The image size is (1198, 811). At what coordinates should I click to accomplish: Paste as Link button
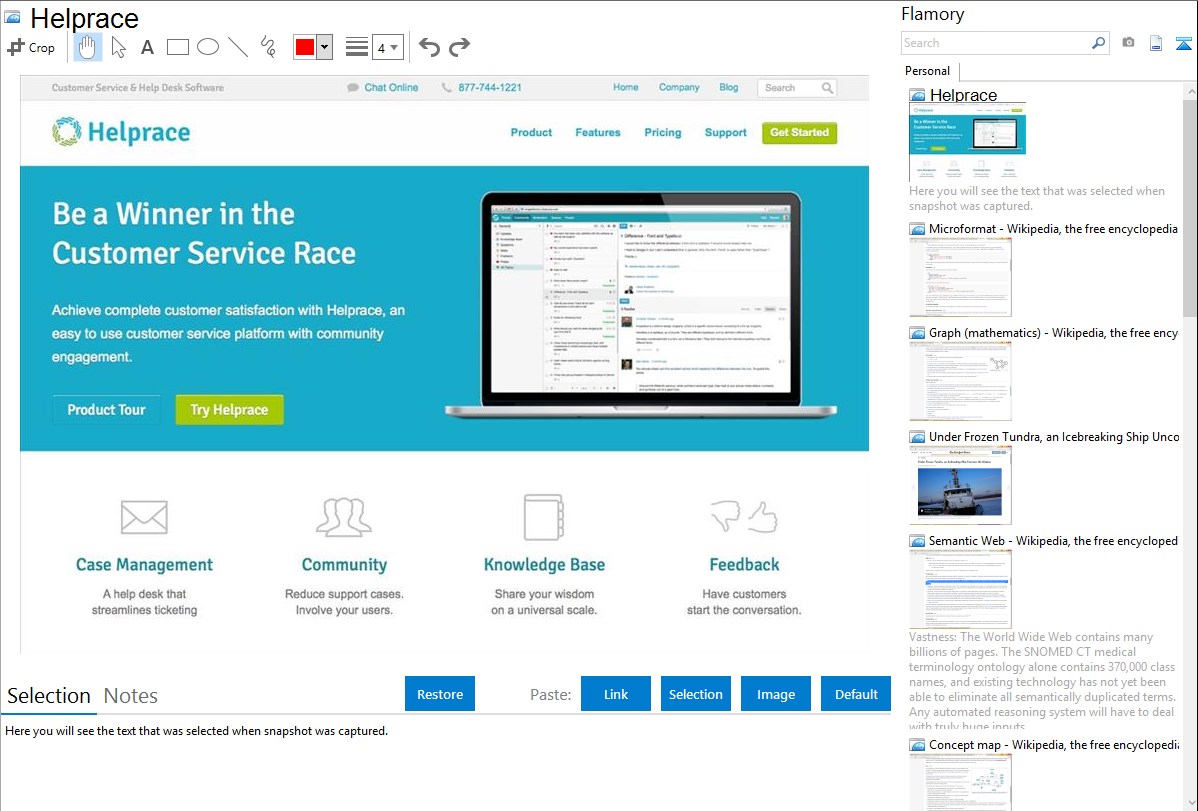click(x=616, y=694)
